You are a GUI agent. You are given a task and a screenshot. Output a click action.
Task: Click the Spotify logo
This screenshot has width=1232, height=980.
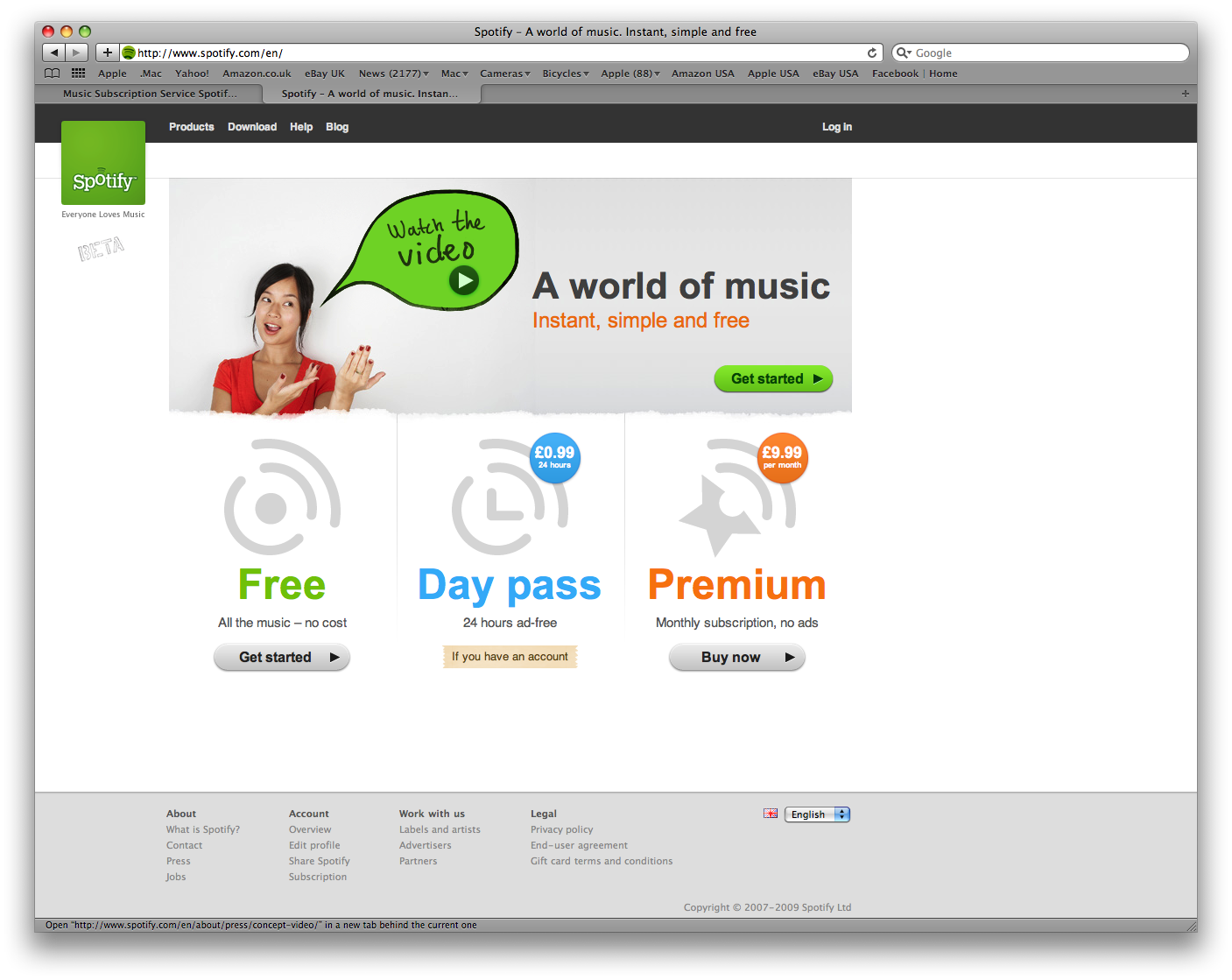tap(103, 163)
